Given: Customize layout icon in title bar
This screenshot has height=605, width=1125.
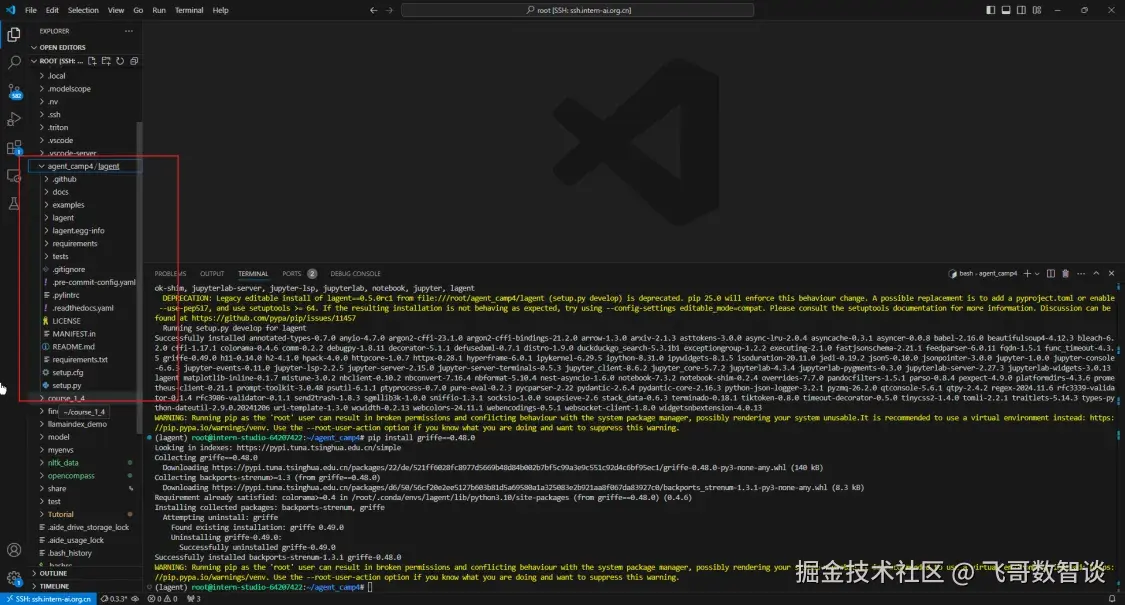Looking at the screenshot, I should point(1037,10).
